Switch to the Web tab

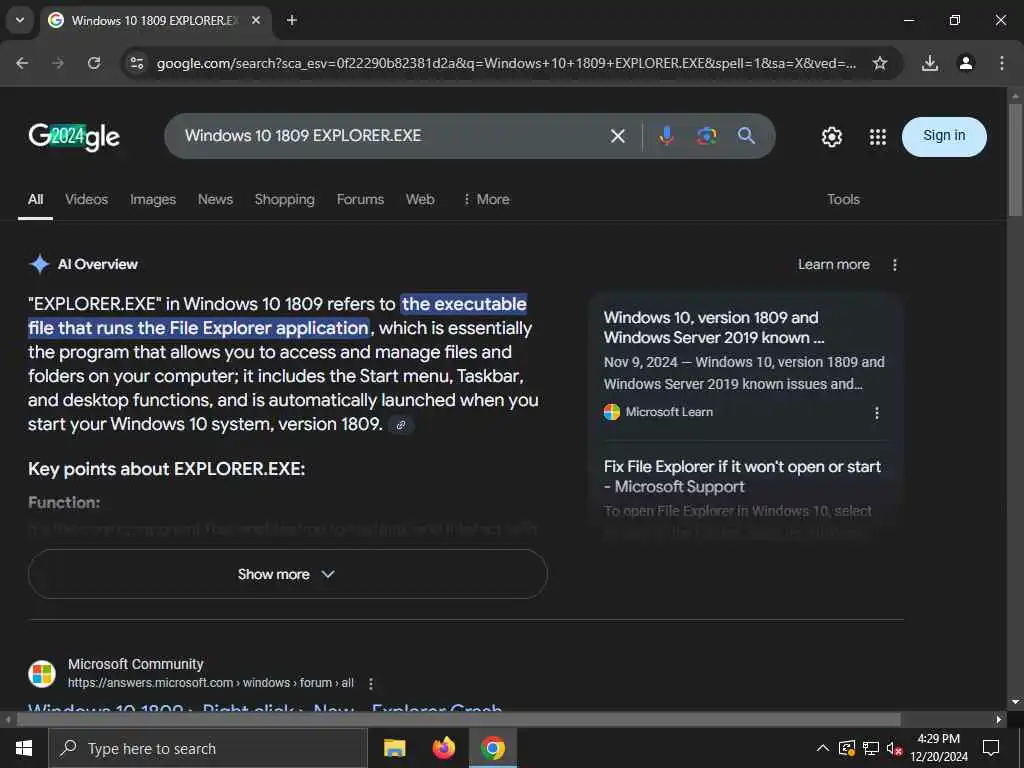click(420, 200)
